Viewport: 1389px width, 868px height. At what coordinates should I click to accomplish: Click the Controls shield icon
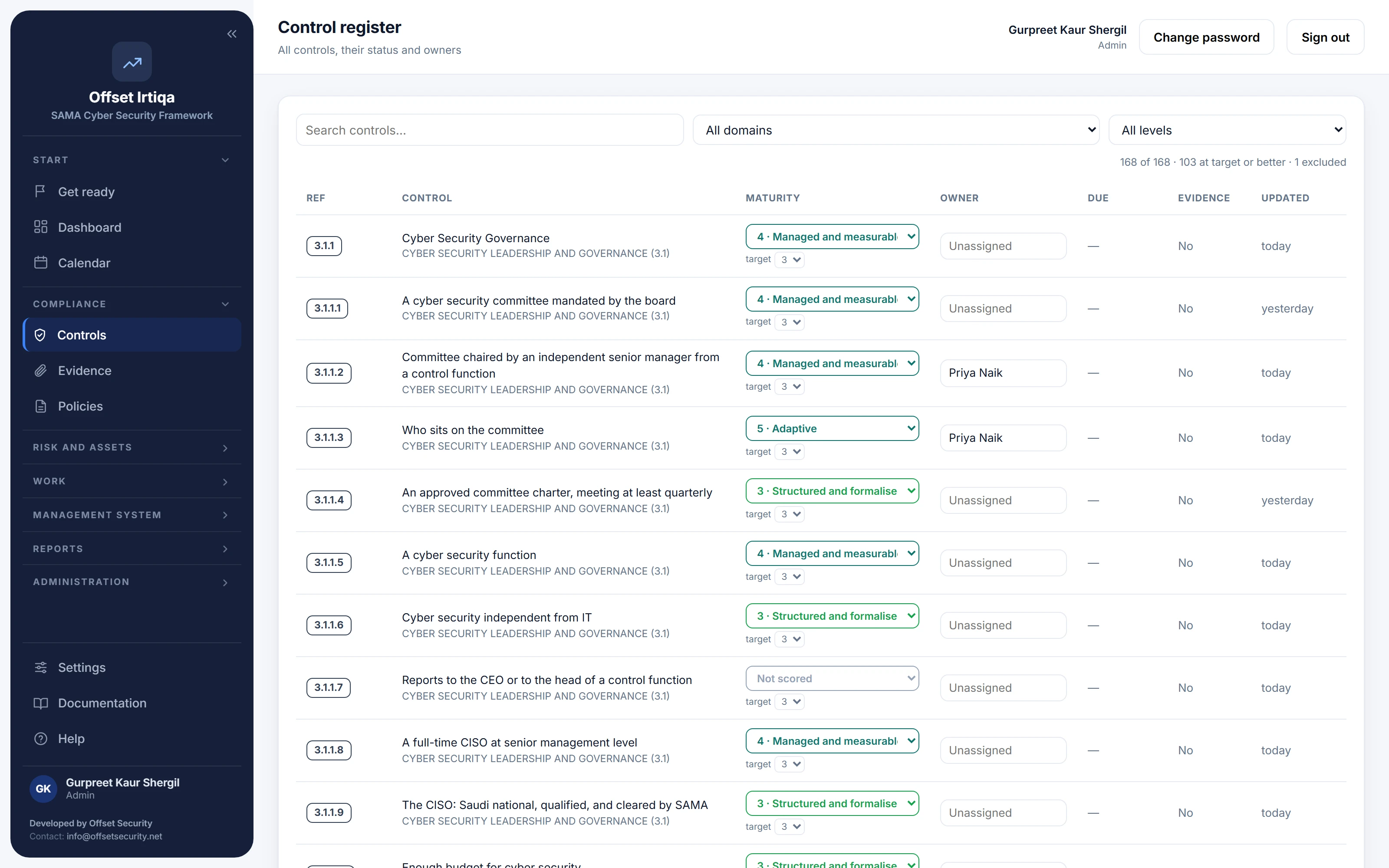point(40,335)
